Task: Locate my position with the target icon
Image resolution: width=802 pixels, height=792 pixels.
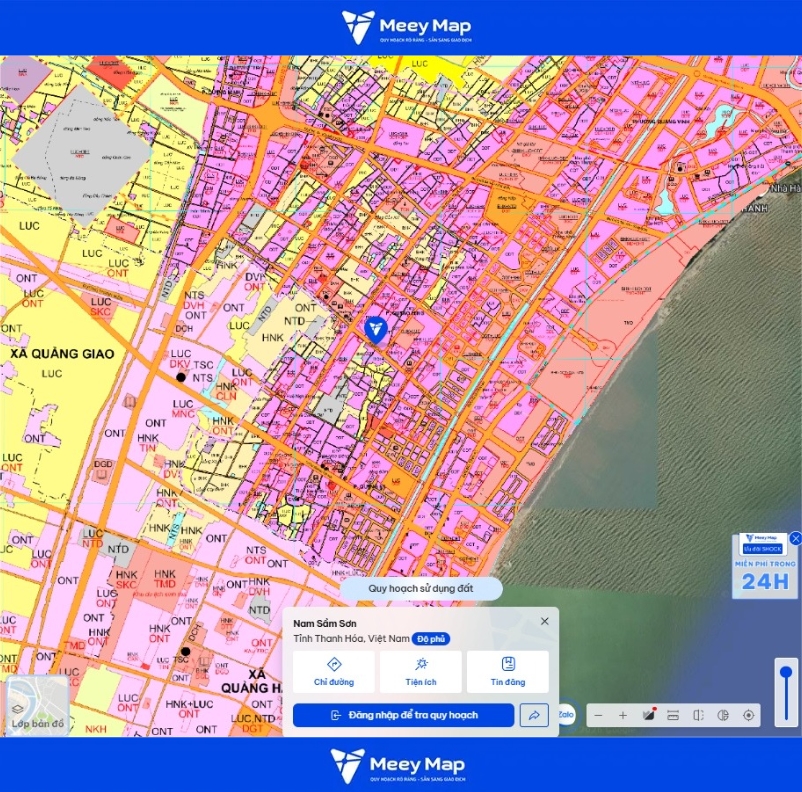Action: click(748, 715)
